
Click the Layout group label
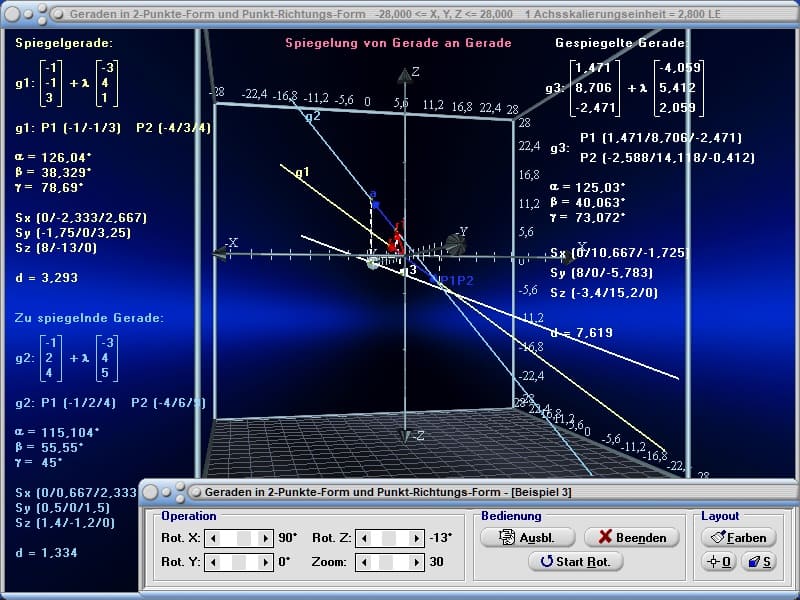tap(720, 516)
